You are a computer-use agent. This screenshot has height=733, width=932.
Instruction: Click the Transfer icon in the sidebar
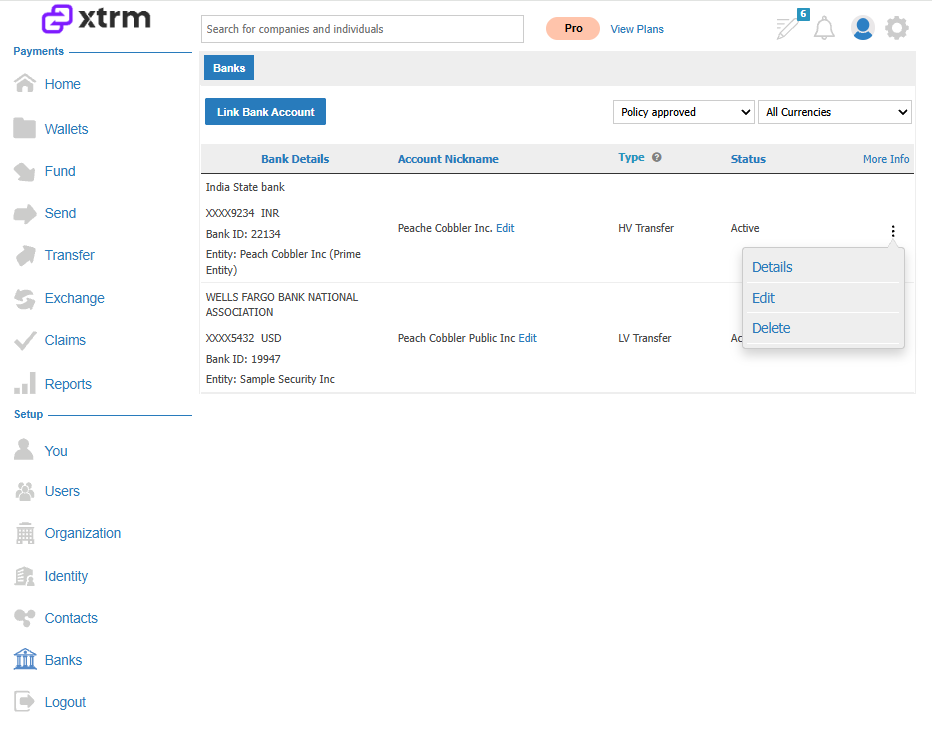tap(25, 256)
